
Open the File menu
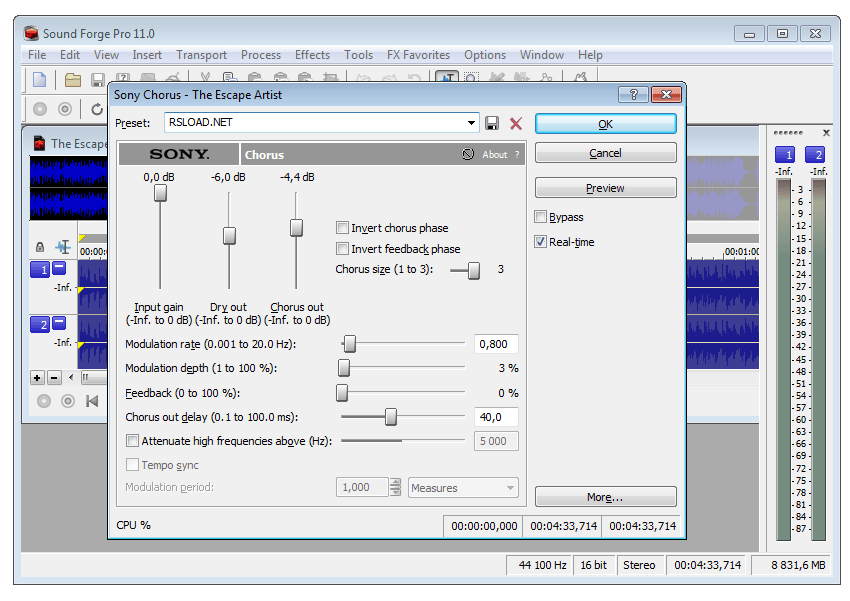point(37,55)
